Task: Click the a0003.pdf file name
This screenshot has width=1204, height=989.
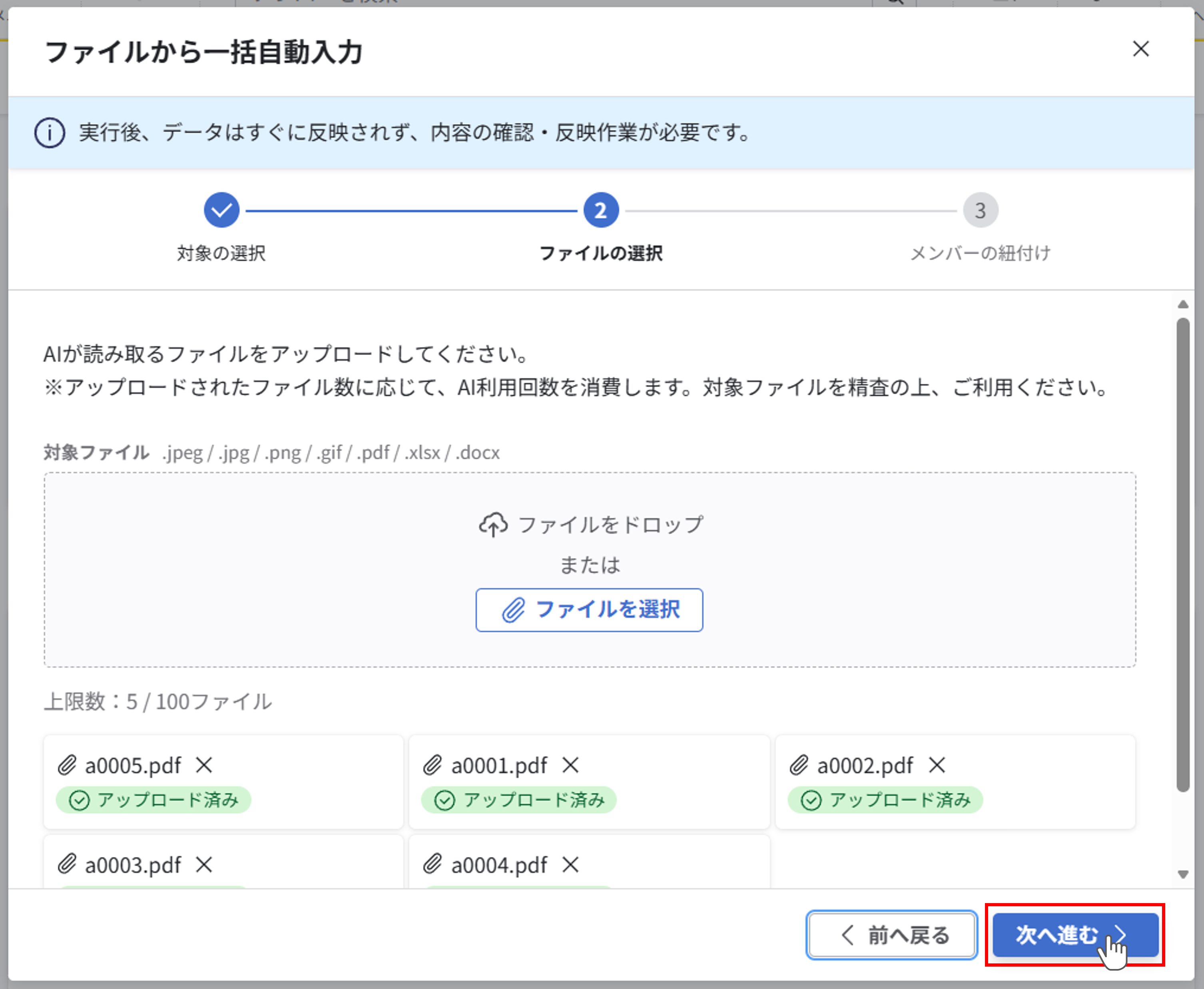Action: coord(133,866)
